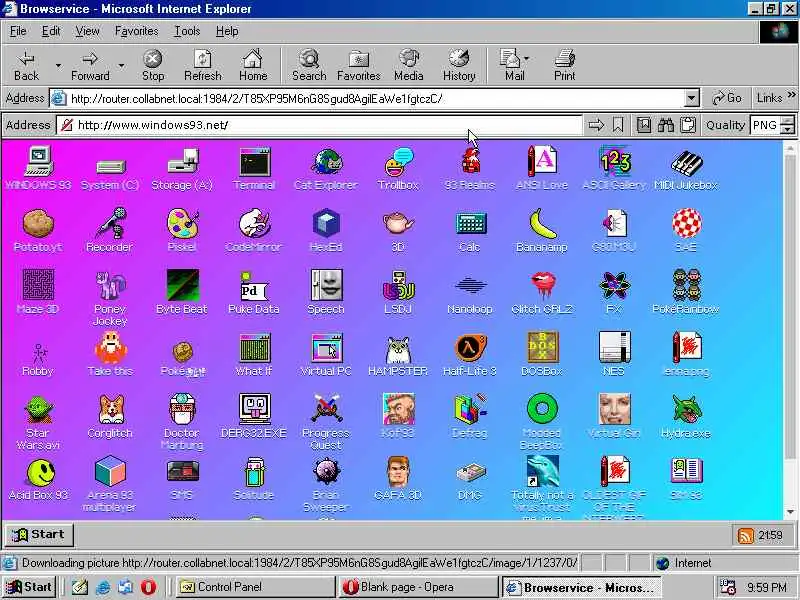
Task: Launch the Bananamp banana icon
Action: (x=542, y=231)
